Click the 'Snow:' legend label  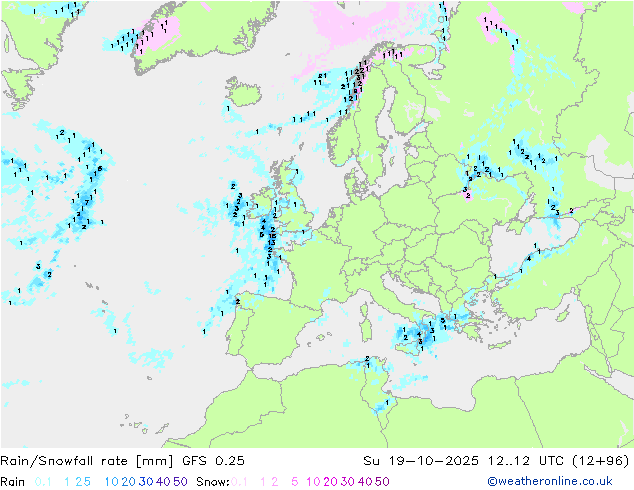pyautogui.click(x=213, y=482)
